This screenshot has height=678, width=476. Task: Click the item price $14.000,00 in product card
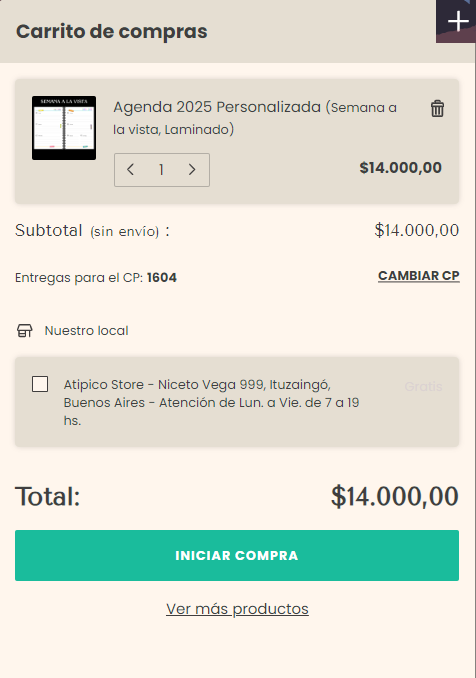point(401,168)
